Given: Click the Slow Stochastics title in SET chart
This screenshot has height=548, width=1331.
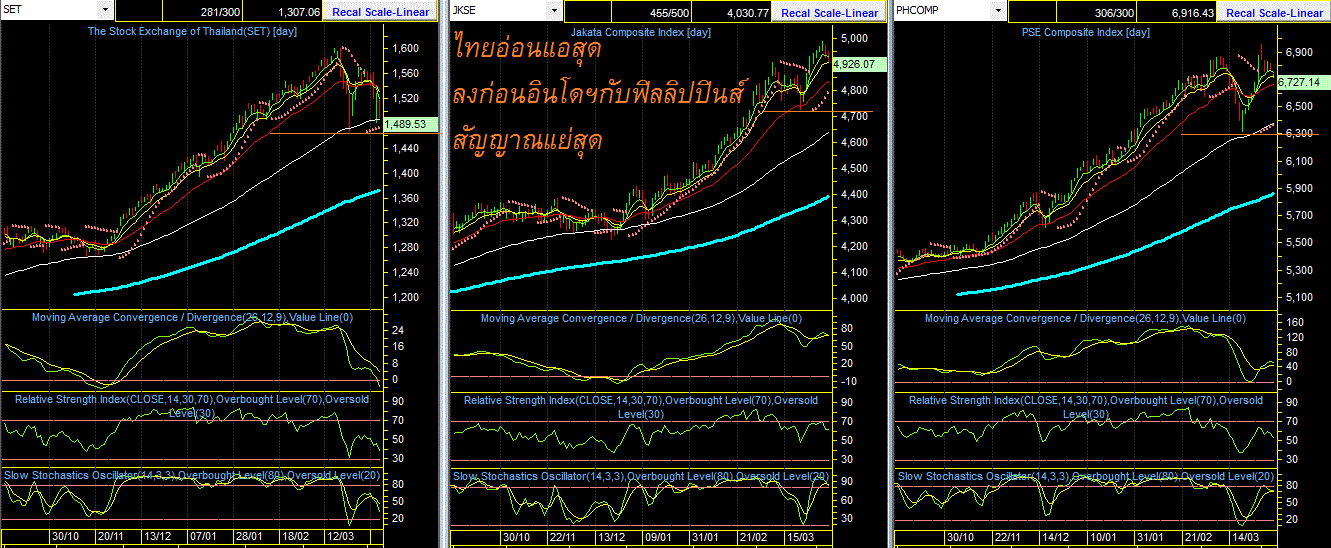Looking at the screenshot, I should [x=193, y=475].
